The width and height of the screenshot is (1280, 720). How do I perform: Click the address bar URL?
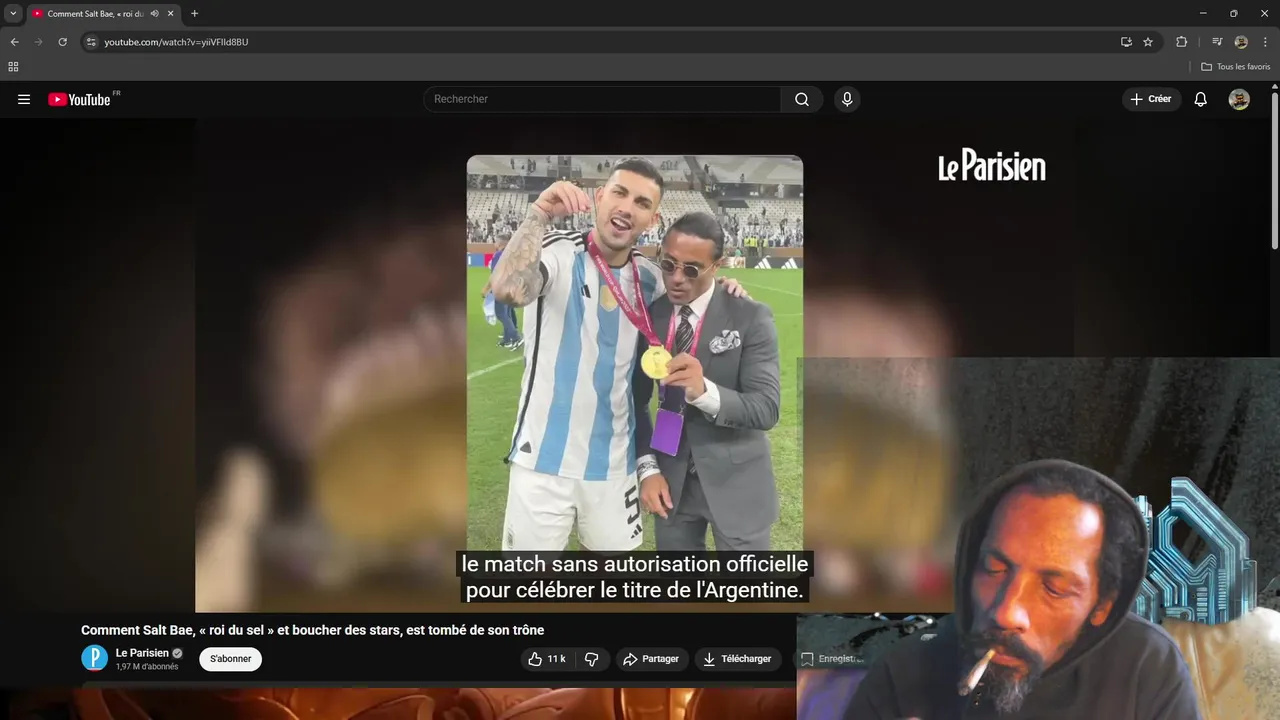tap(177, 42)
